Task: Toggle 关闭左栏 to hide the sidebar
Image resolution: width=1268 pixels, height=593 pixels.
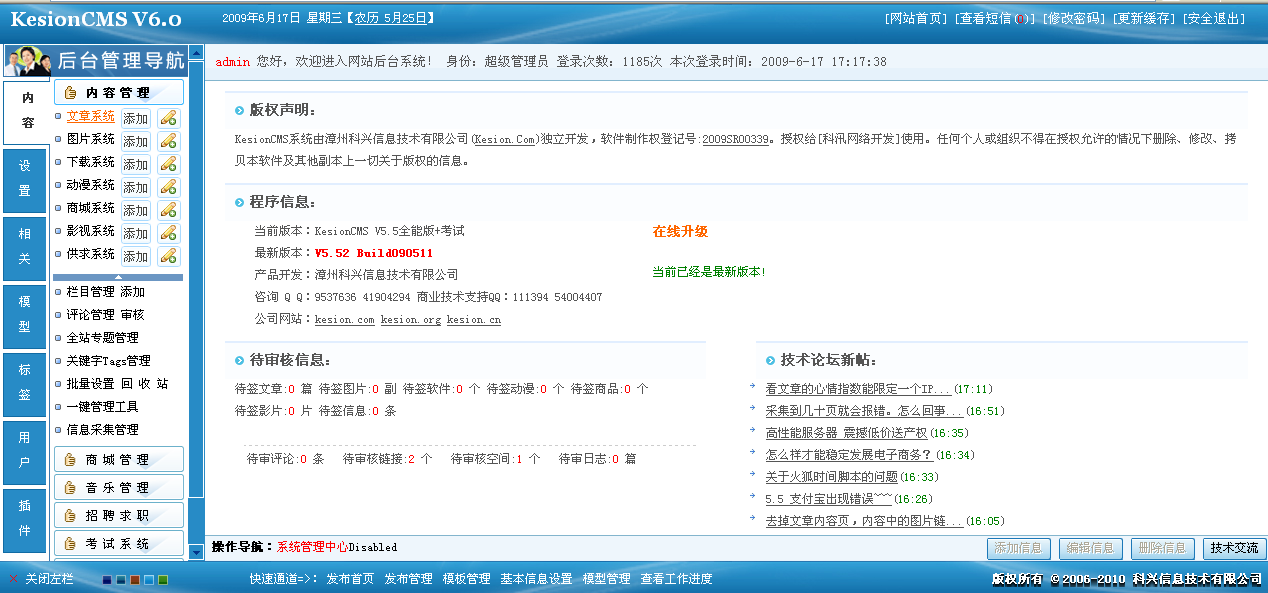Action: 49,578
